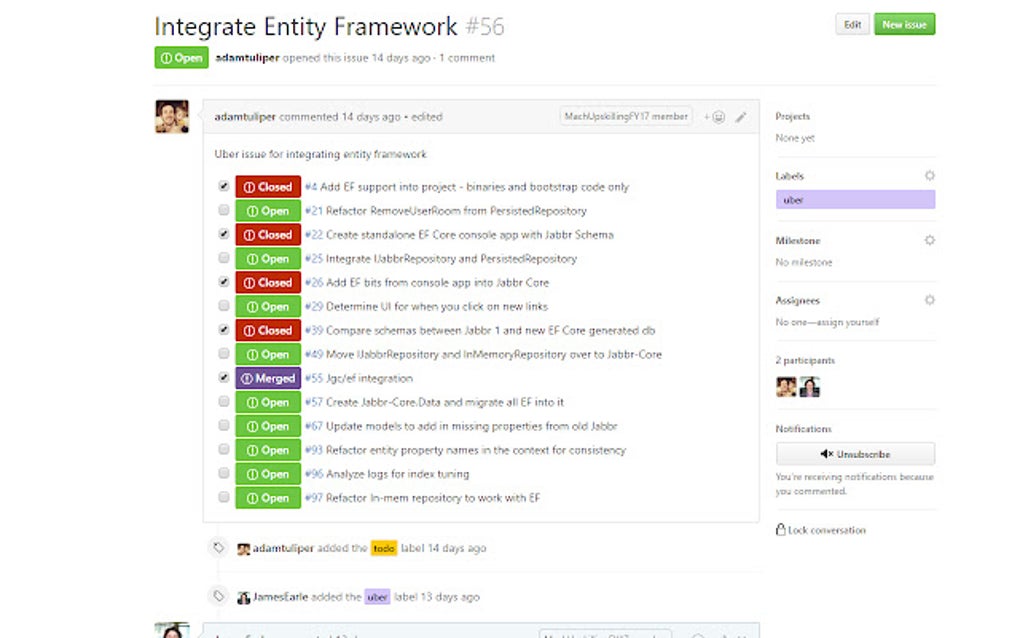1020x638 pixels.
Task: Click the yellow todo label tag
Action: pos(384,548)
